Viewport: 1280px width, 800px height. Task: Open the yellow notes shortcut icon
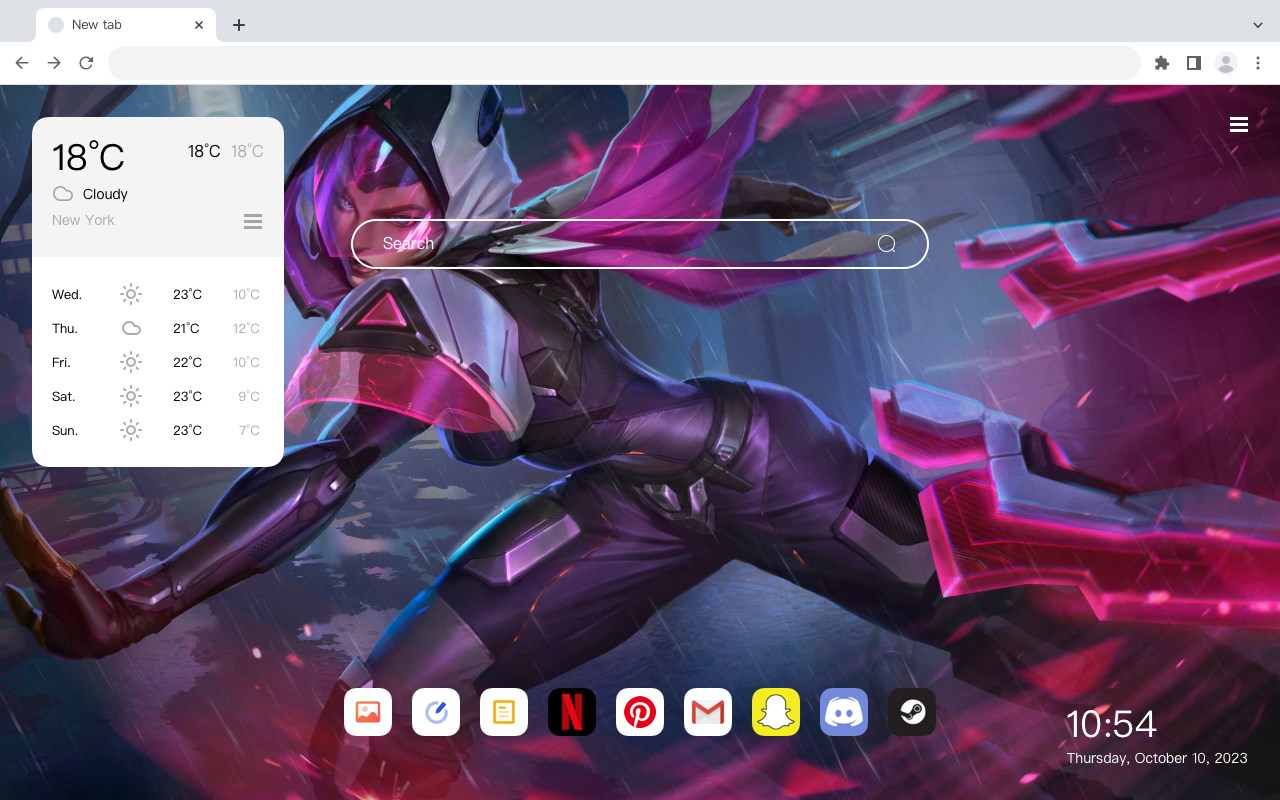click(x=504, y=712)
